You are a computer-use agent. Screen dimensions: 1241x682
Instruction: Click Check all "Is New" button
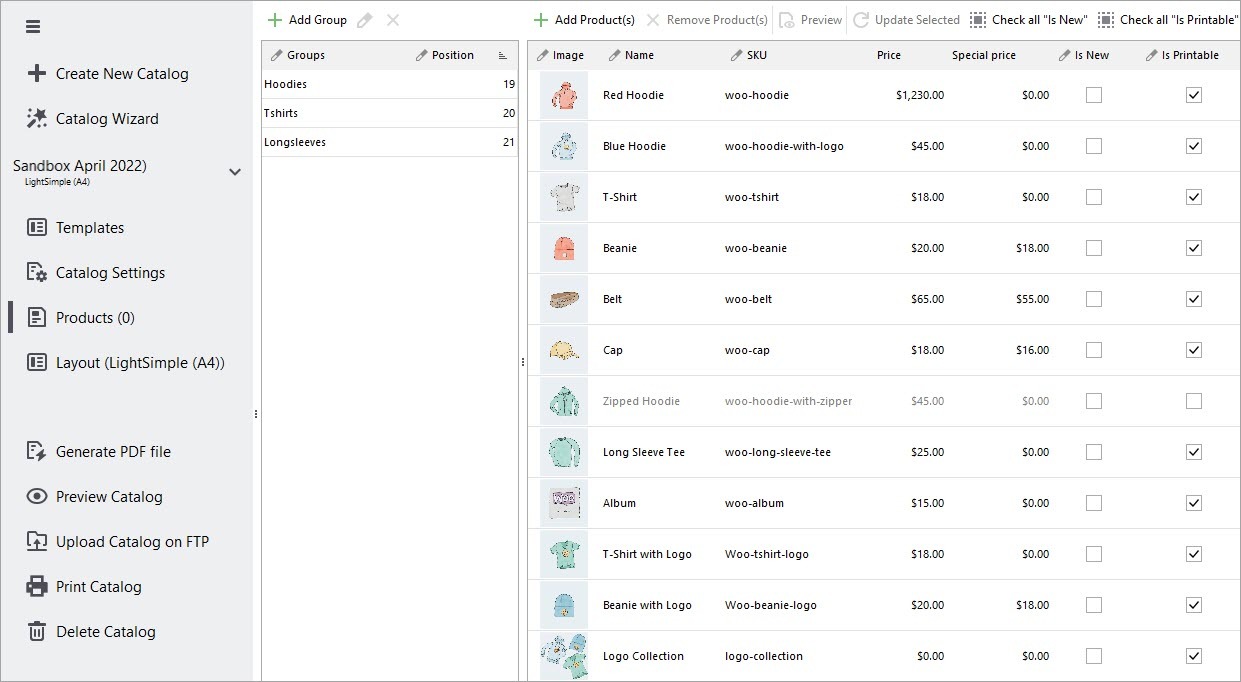pyautogui.click(x=1028, y=20)
